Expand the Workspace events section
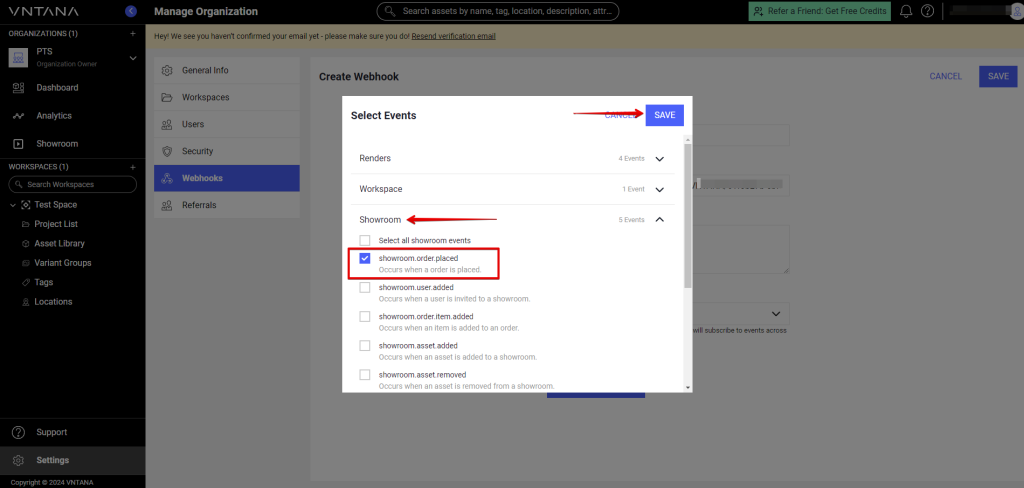This screenshot has width=1024, height=488. (x=659, y=189)
